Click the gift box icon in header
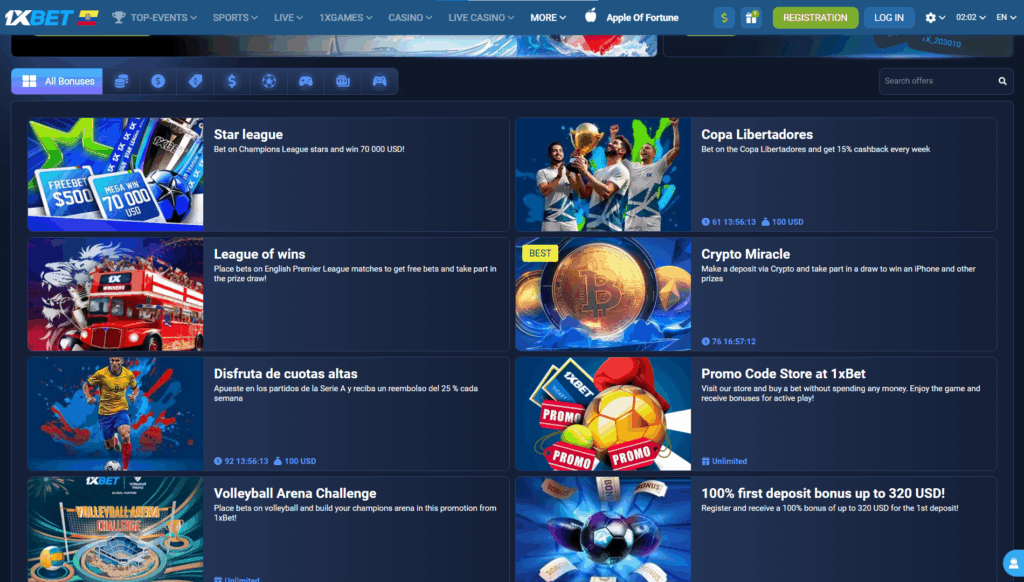 point(751,17)
